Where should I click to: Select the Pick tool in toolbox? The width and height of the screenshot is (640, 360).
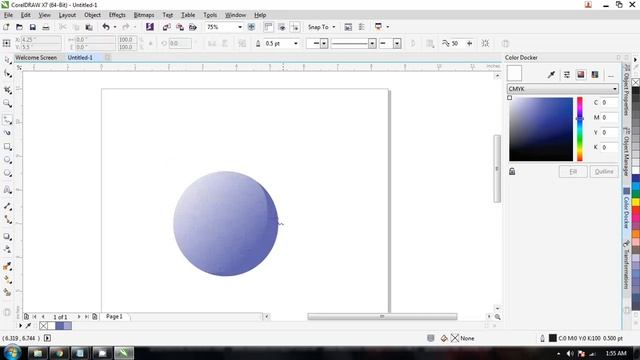(x=7, y=60)
